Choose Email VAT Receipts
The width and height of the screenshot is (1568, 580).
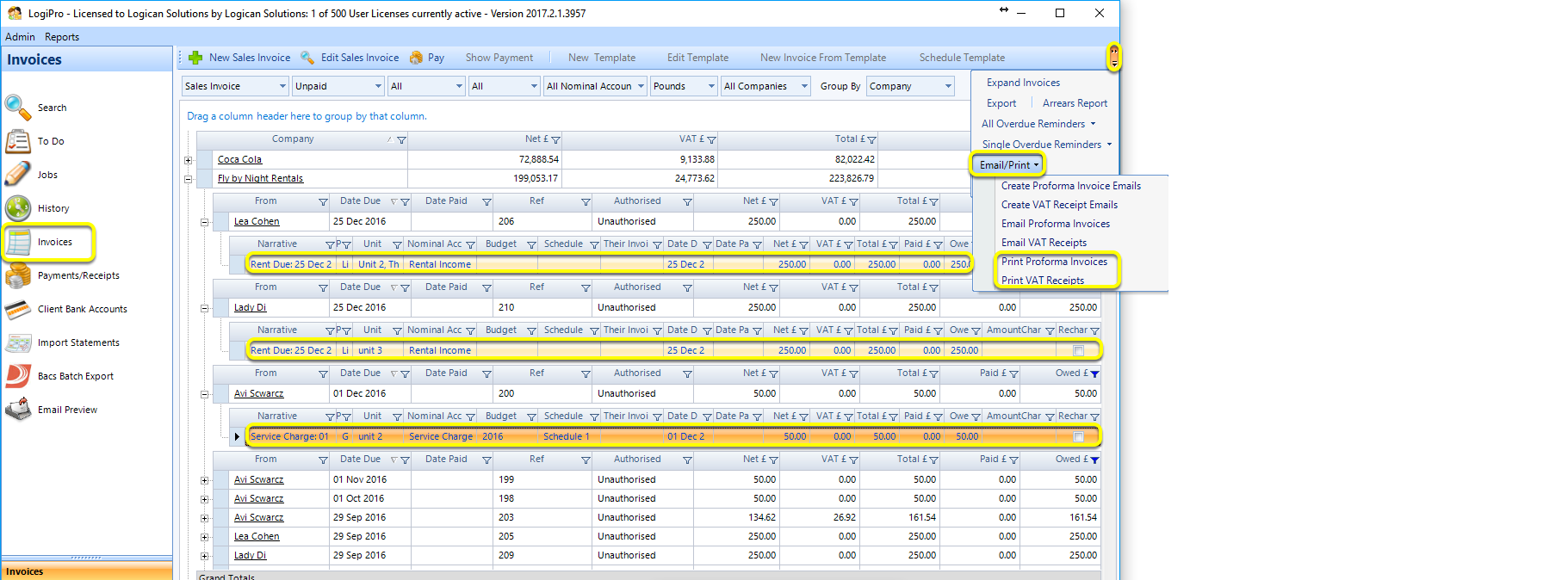point(1044,243)
